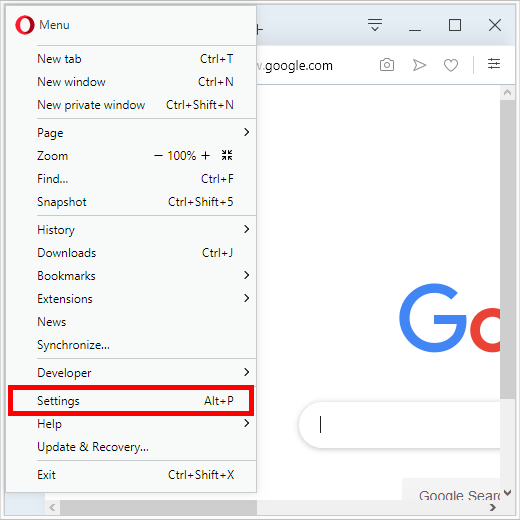Minimize the Opera window
Image resolution: width=520 pixels, height=520 pixels.
pyautogui.click(x=415, y=29)
